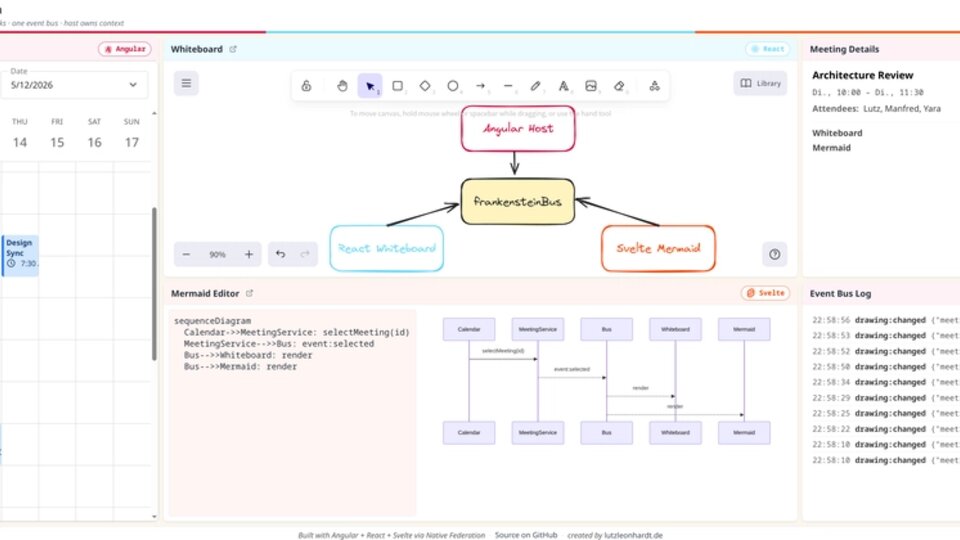
Task: Select the Selection arrow tool
Action: pos(370,86)
